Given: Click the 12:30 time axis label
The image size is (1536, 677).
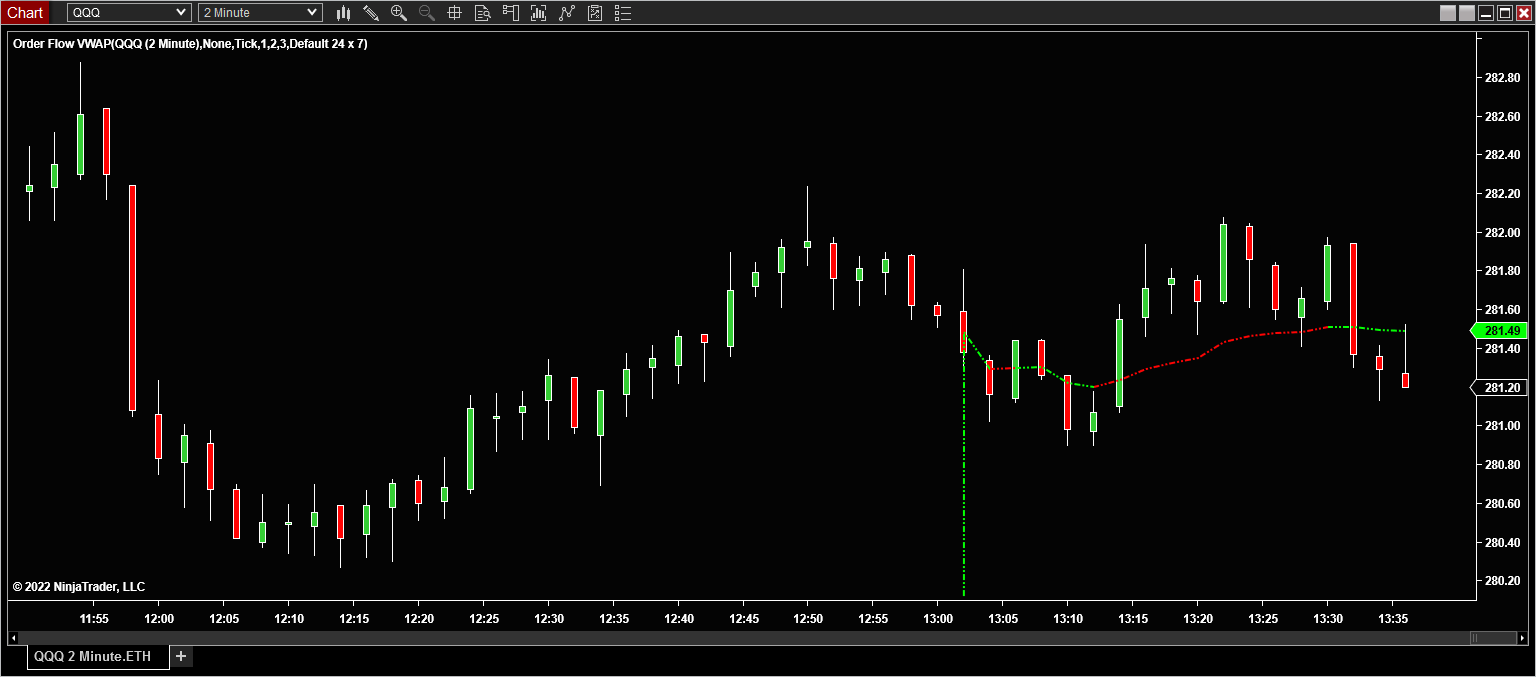Looking at the screenshot, I should tap(548, 619).
